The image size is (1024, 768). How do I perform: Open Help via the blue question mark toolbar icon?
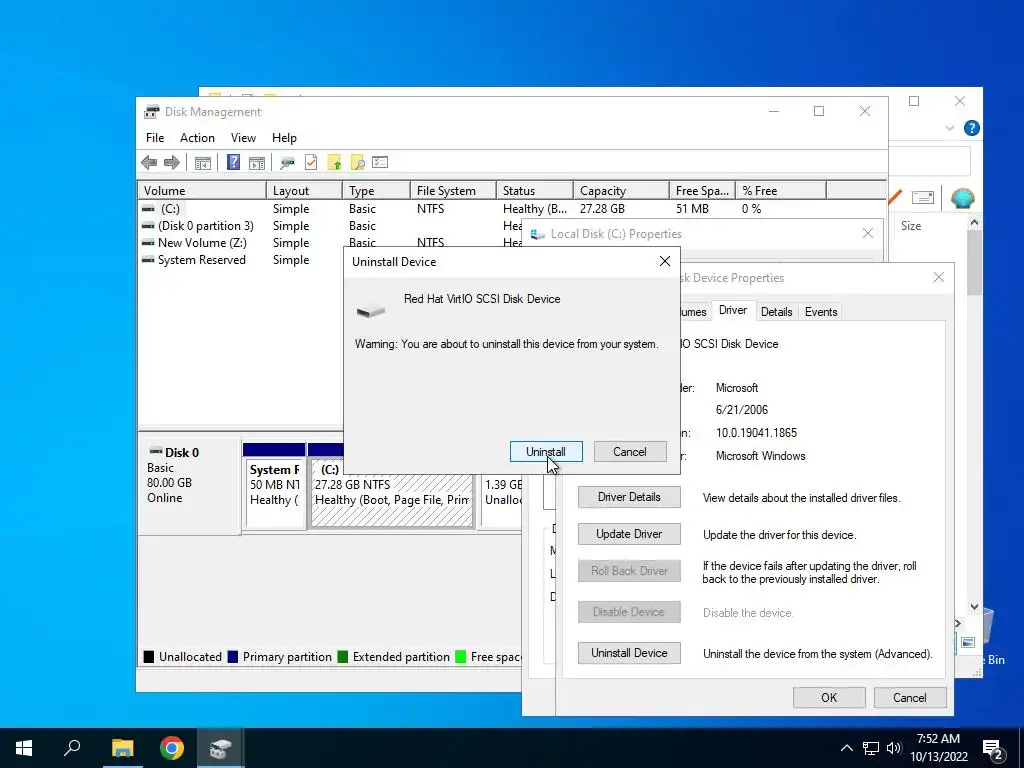tap(233, 163)
